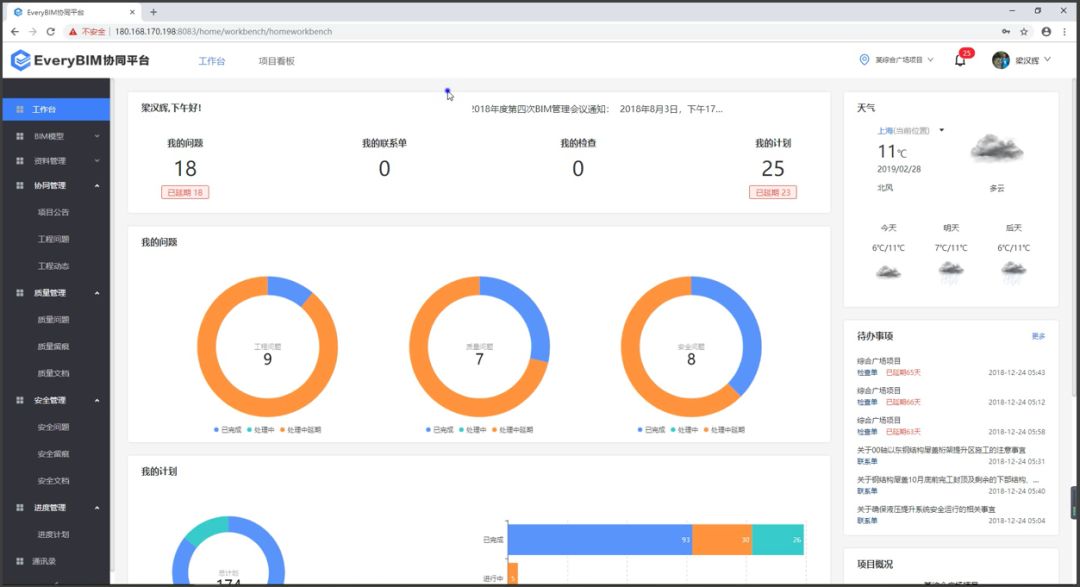Screen dimensions: 1080x587
Task: Click 更多 link in 待办事项
Action: point(1039,336)
